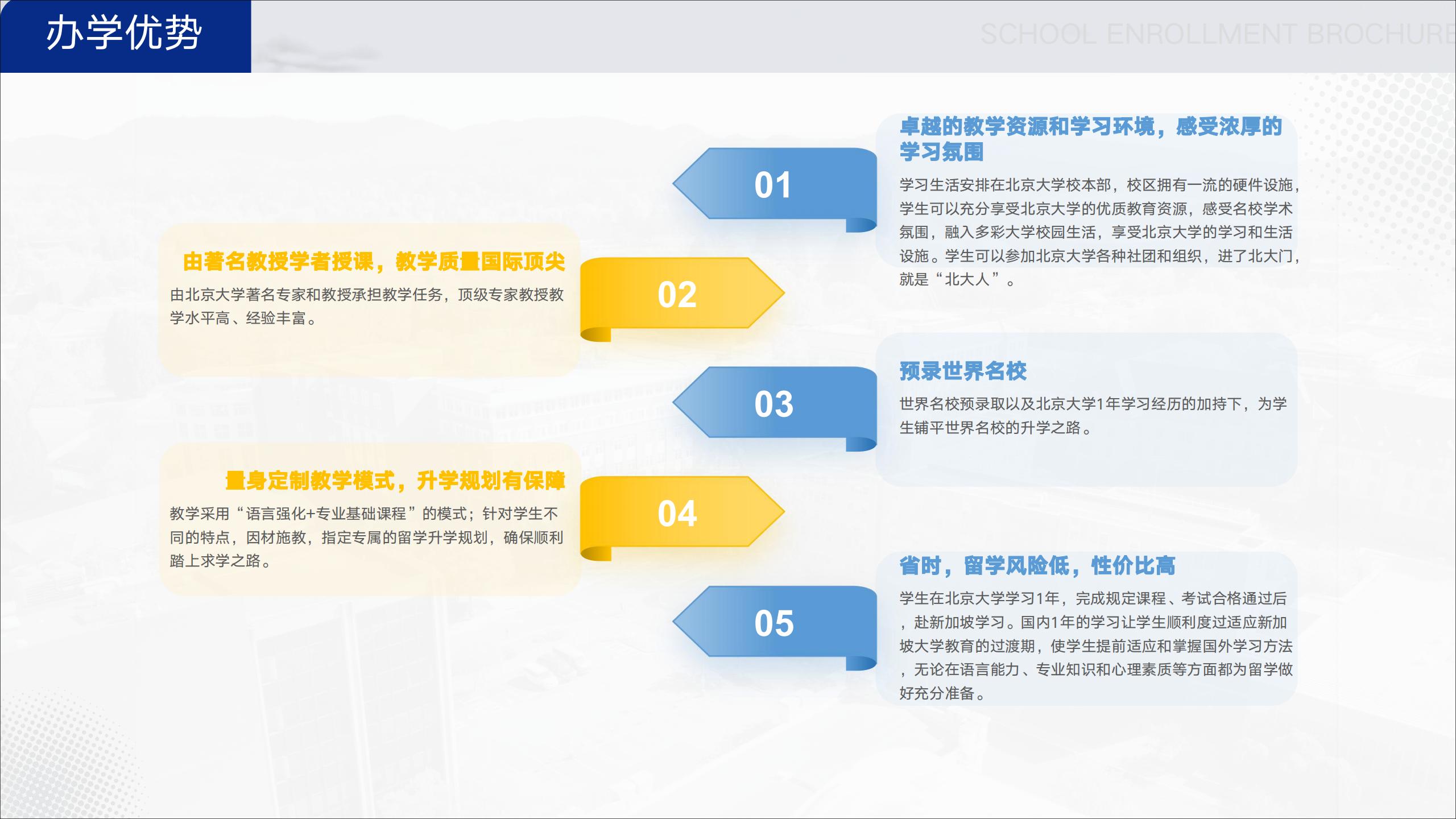Select the 办学优势 title block
The image size is (1456, 819).
(x=125, y=36)
